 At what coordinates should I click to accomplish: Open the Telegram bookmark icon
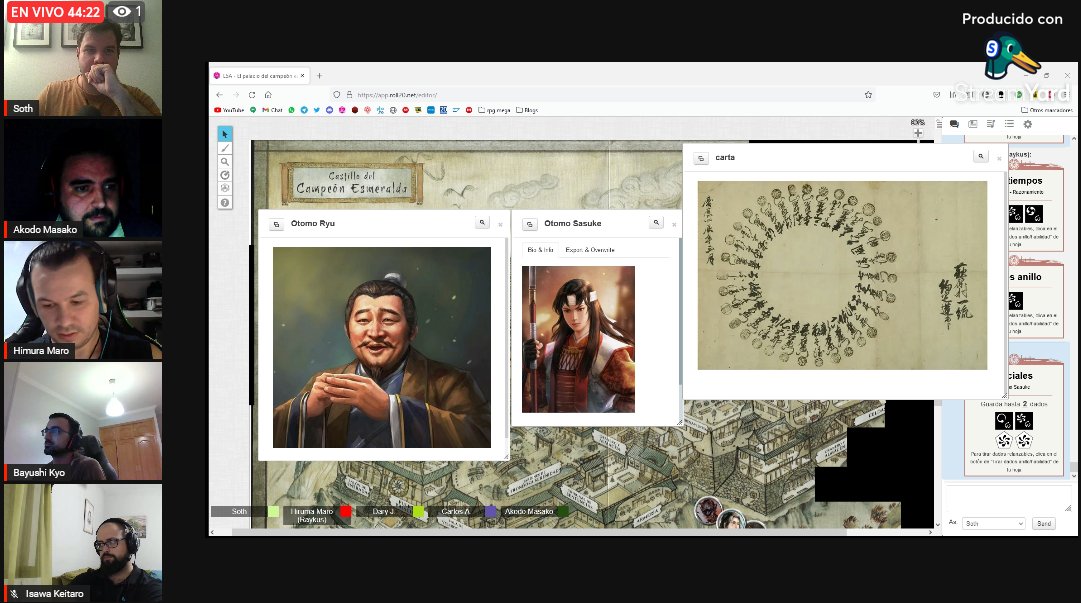[x=304, y=110]
